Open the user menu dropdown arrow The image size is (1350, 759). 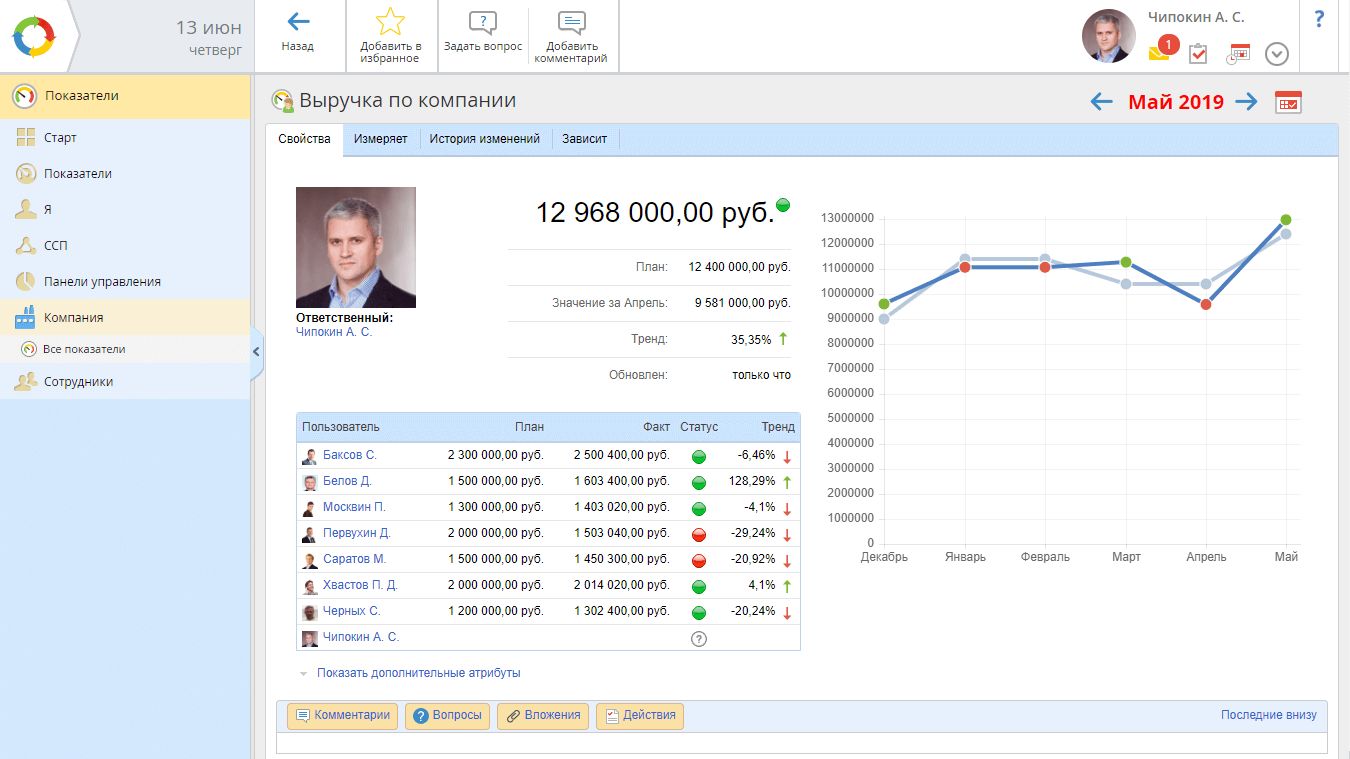(x=1276, y=54)
